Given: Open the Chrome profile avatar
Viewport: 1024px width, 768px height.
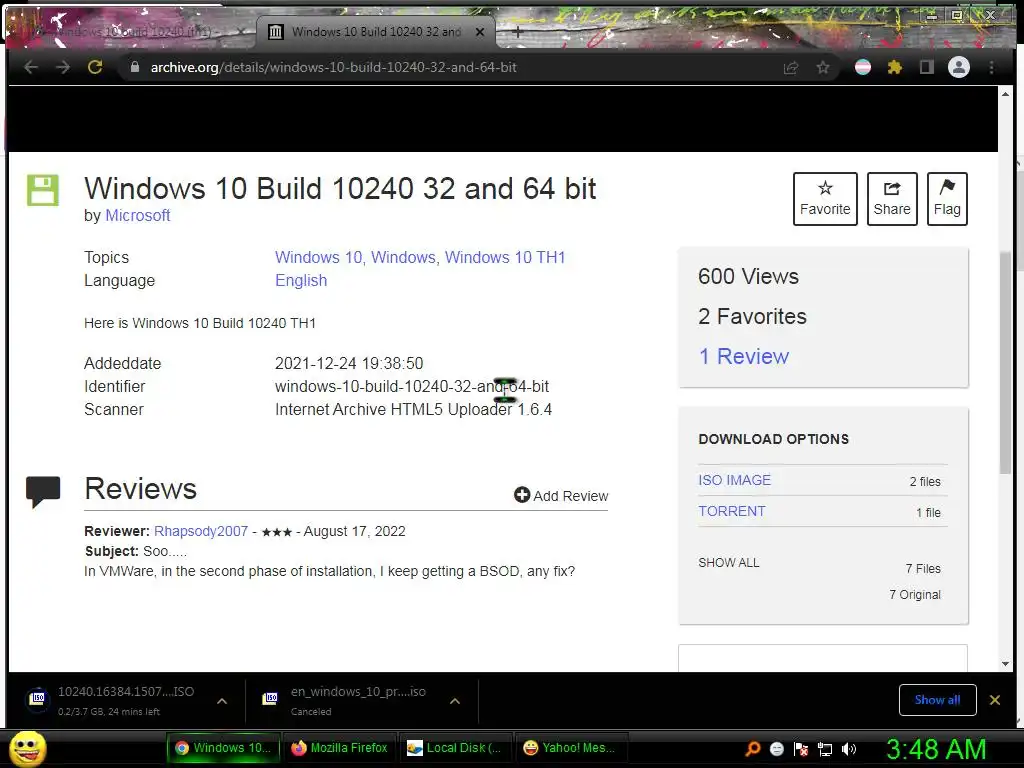Looking at the screenshot, I should (959, 67).
